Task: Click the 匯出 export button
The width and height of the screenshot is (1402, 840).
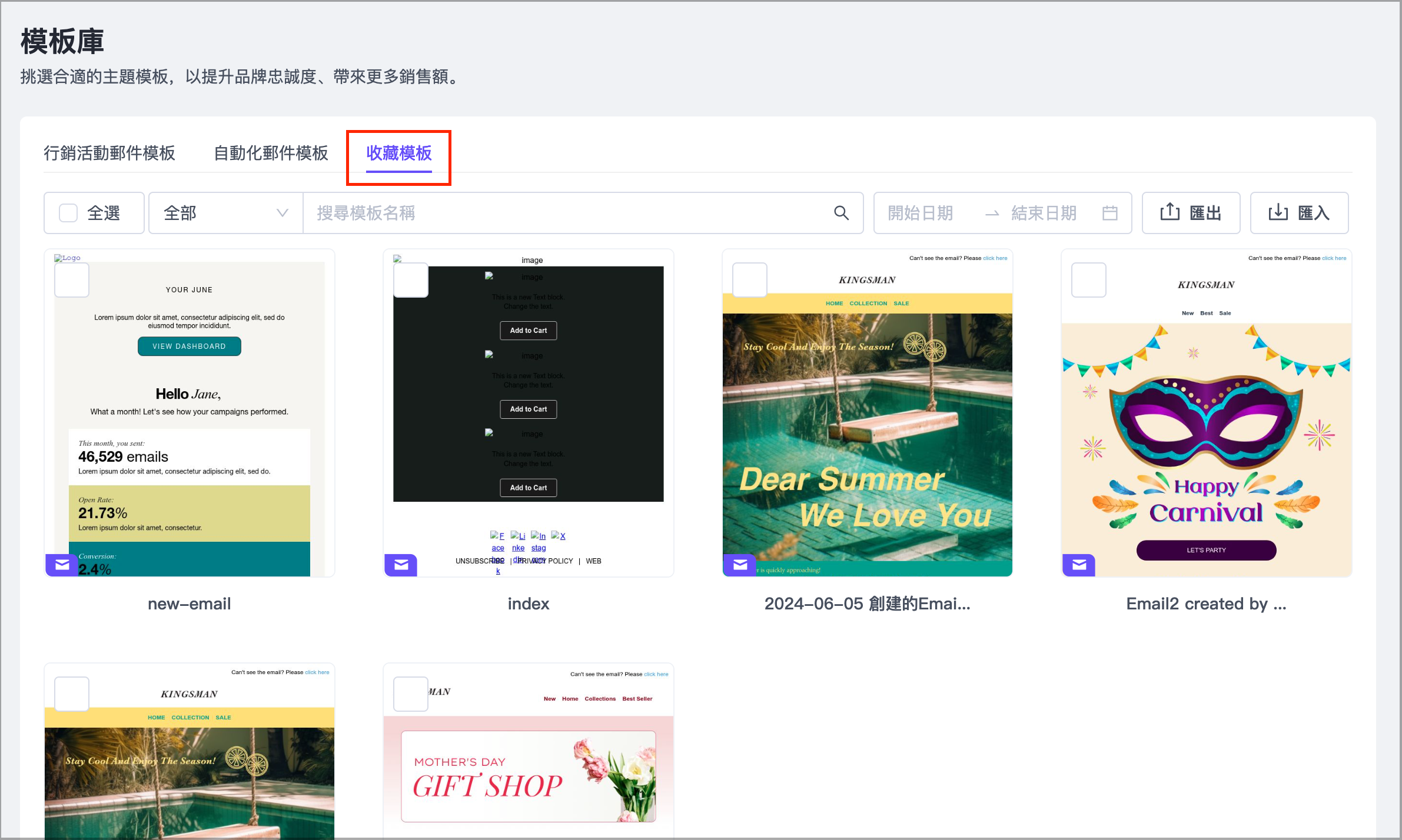Action: point(1205,213)
